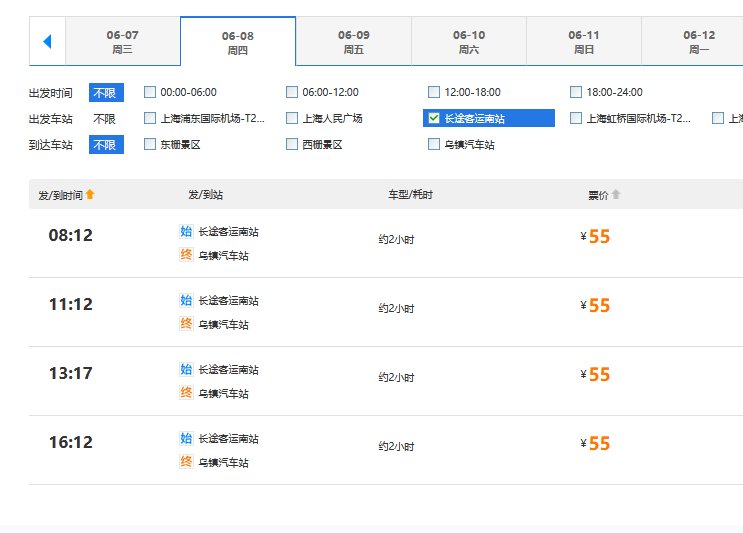Screen dimensions: 743x533
Task: Check the 00:00-06:00 time filter
Action: tap(150, 92)
